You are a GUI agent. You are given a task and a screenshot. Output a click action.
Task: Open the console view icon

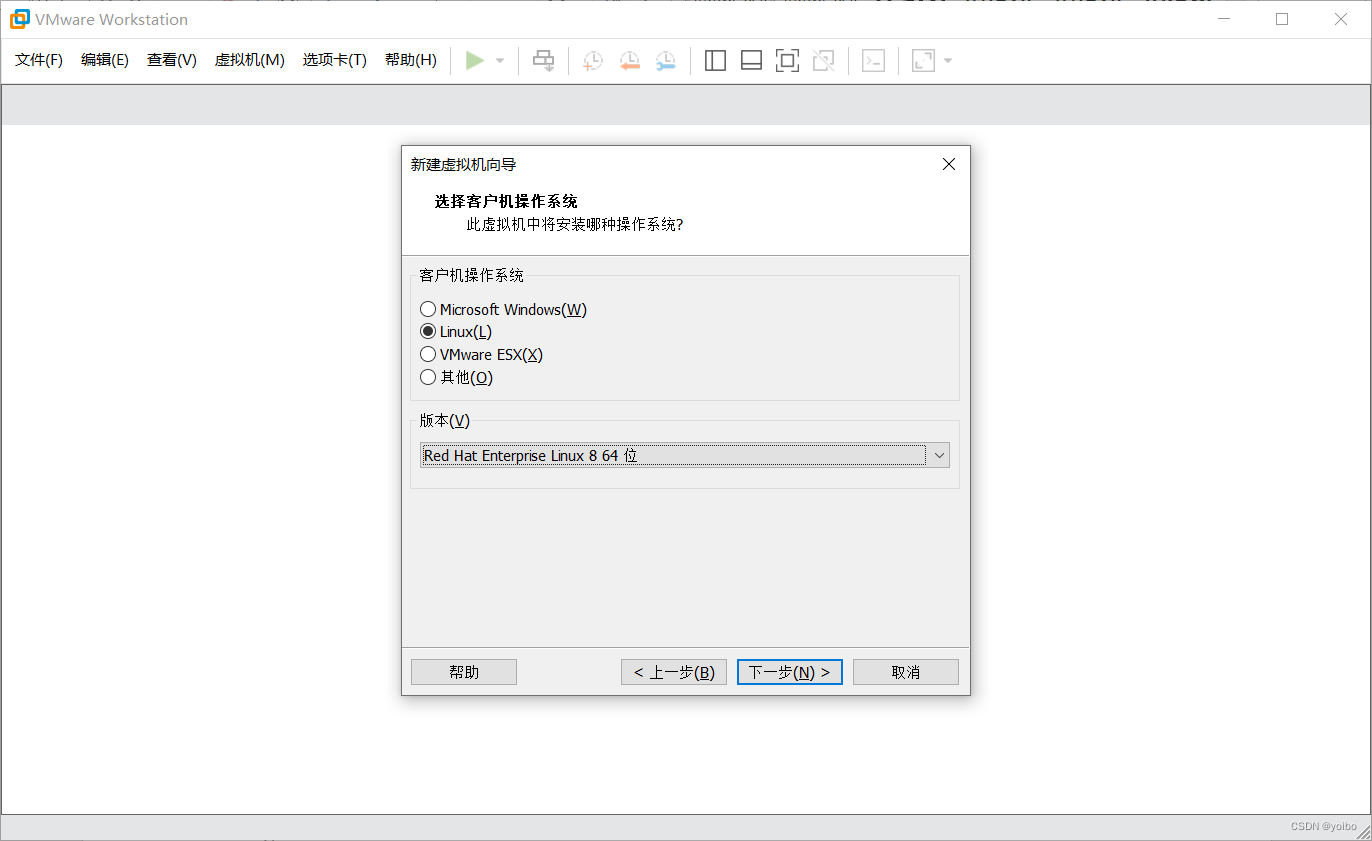873,61
